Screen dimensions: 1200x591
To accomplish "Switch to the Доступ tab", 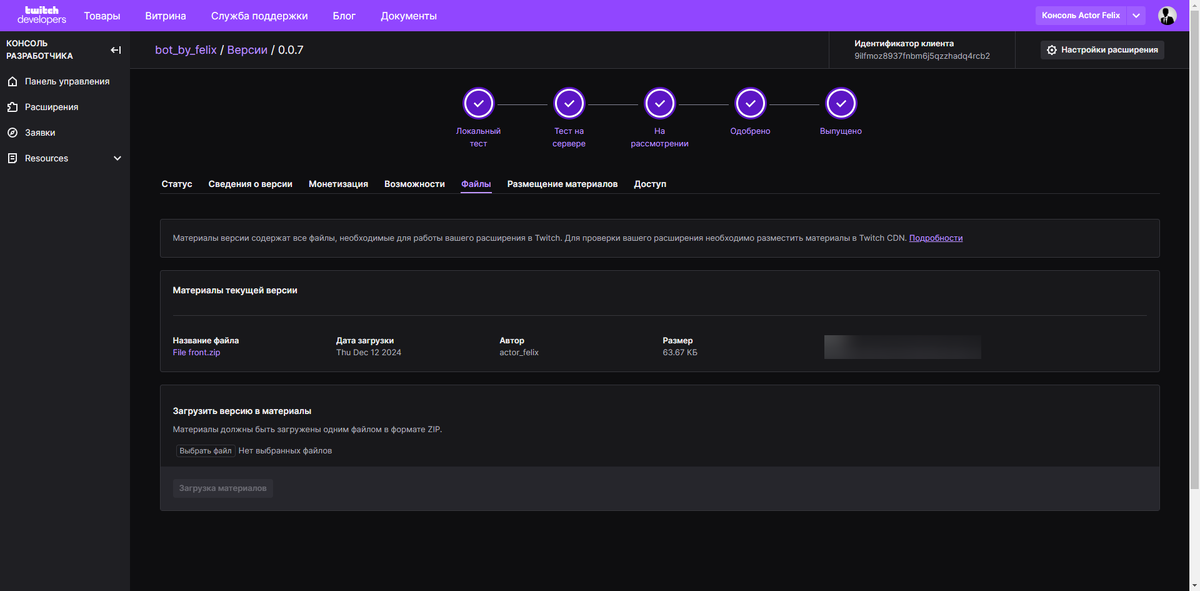I will (x=650, y=184).
